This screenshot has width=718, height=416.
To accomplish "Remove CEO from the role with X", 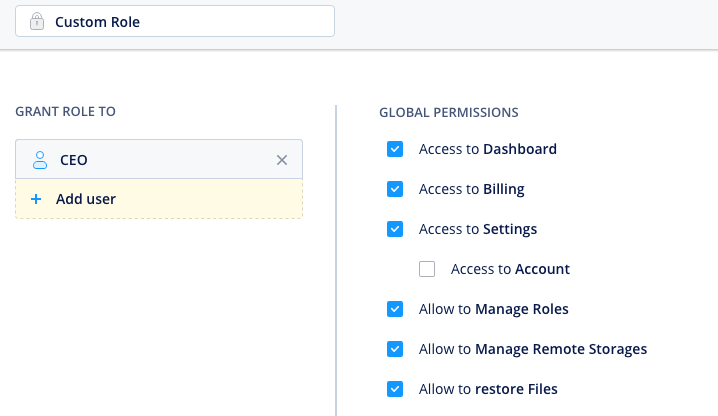I will pos(281,160).
